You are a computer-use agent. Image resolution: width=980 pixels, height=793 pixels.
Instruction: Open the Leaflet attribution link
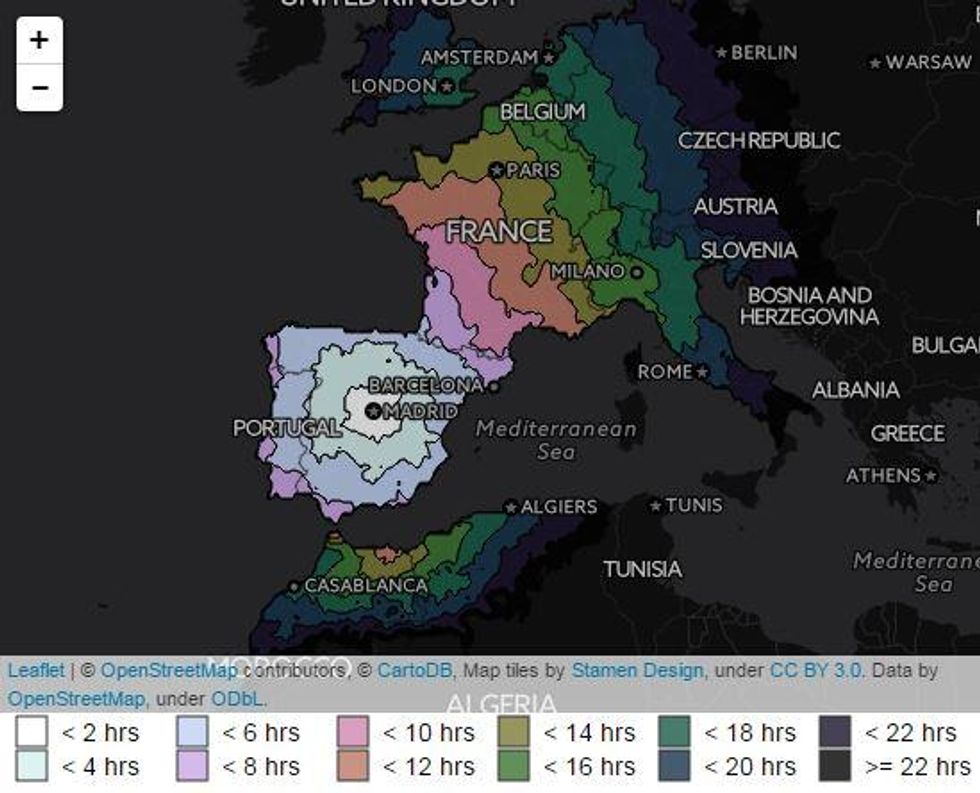point(36,671)
